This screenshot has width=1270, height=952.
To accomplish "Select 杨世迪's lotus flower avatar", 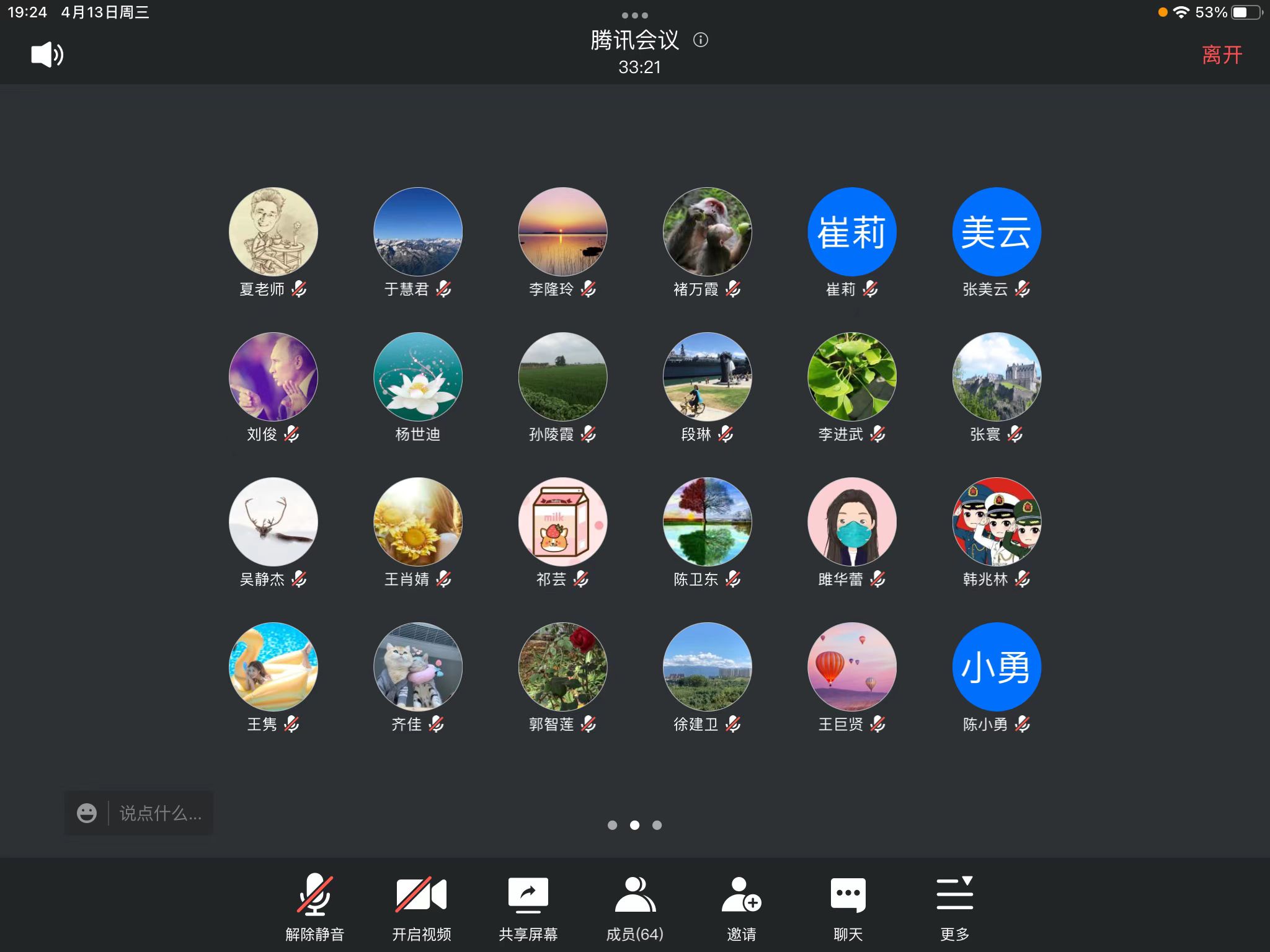I will pos(417,377).
